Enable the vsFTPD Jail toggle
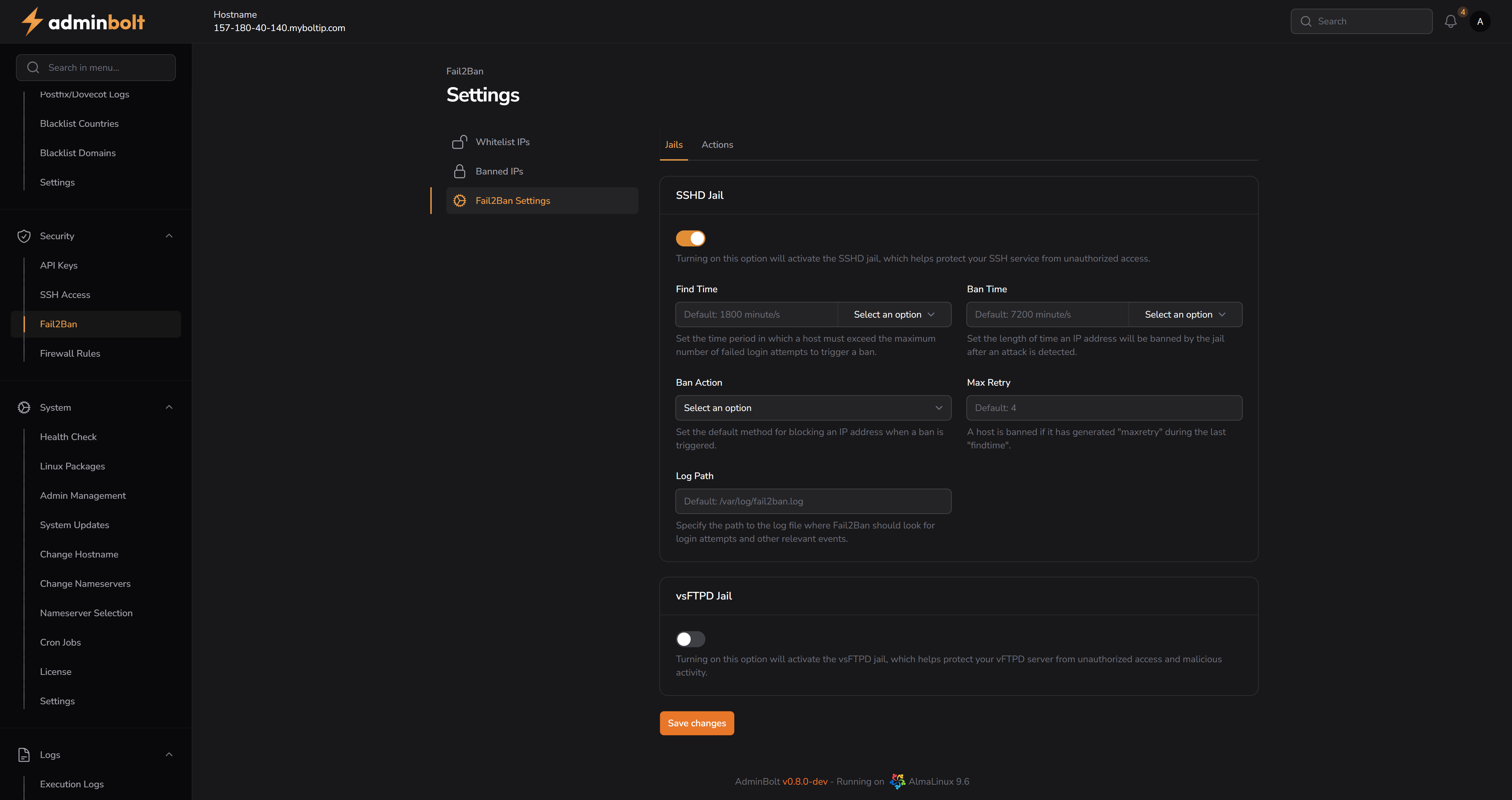The image size is (1512, 800). coord(690,639)
